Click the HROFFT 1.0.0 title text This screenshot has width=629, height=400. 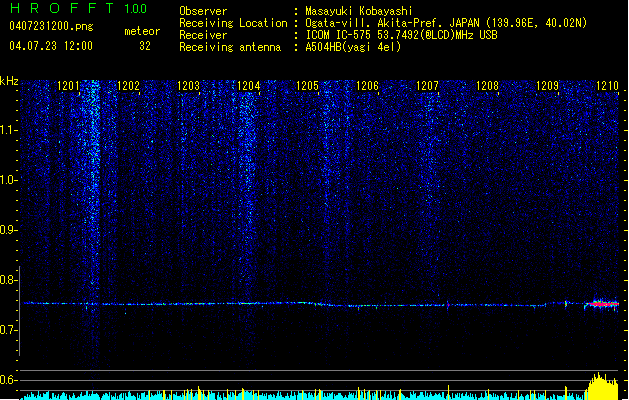(x=79, y=8)
